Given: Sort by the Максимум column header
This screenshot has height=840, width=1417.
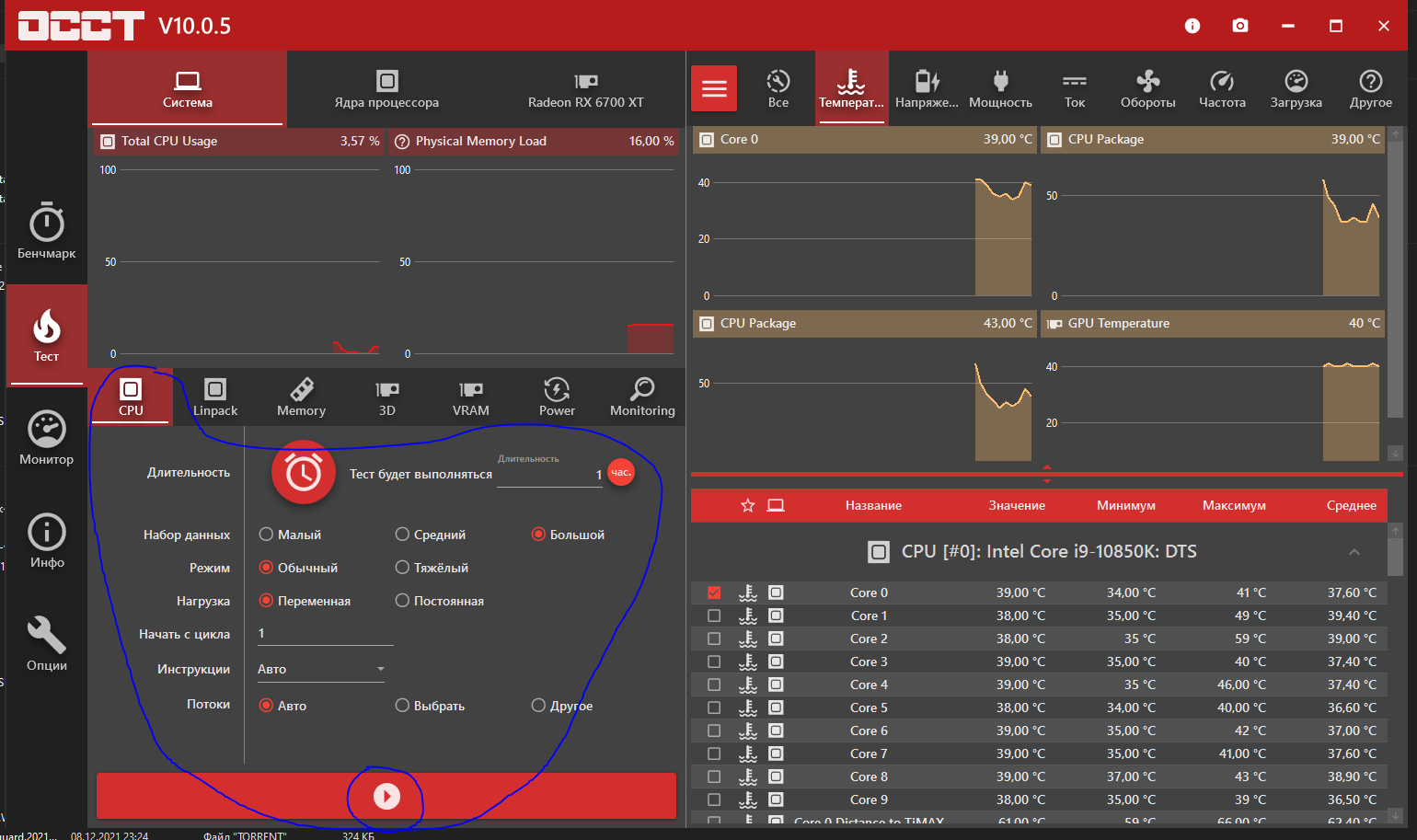Looking at the screenshot, I should click(x=1234, y=505).
